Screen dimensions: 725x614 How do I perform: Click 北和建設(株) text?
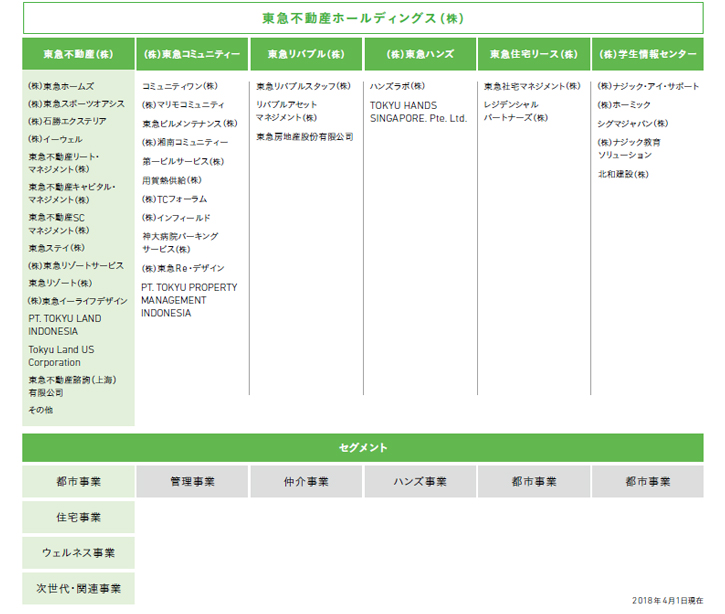tap(623, 174)
